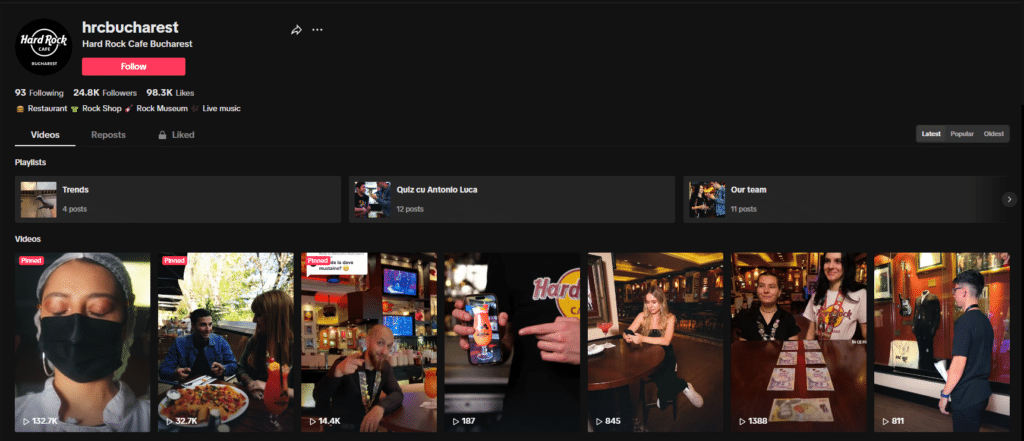Click the play icon beside 1388

tap(743, 421)
